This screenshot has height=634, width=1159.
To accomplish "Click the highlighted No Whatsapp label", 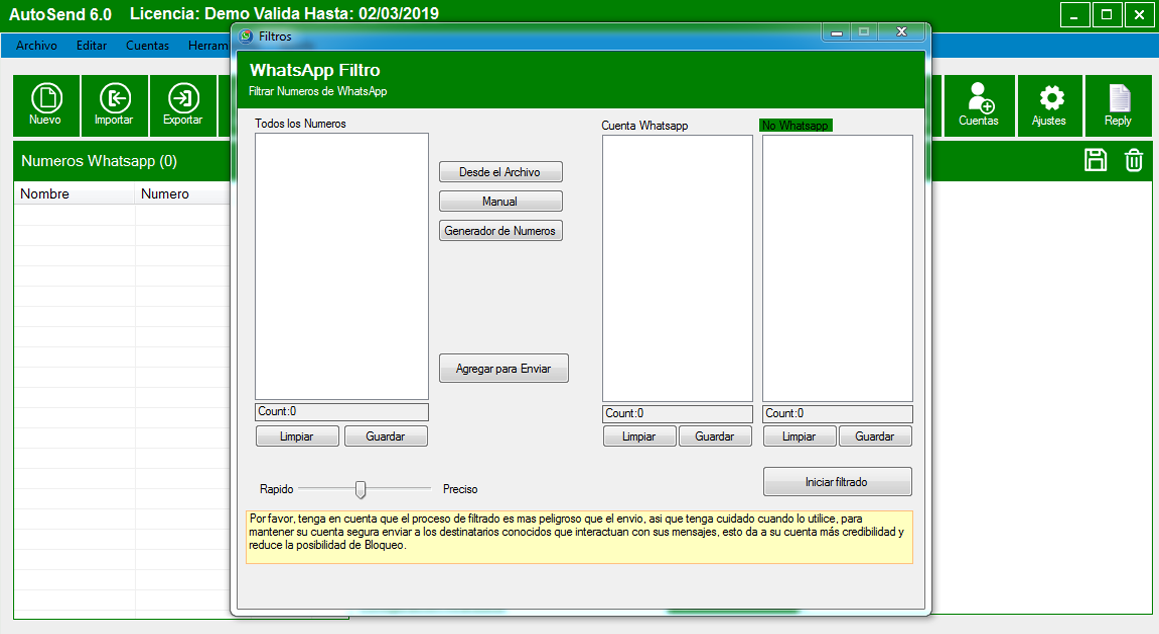I will pos(796,126).
